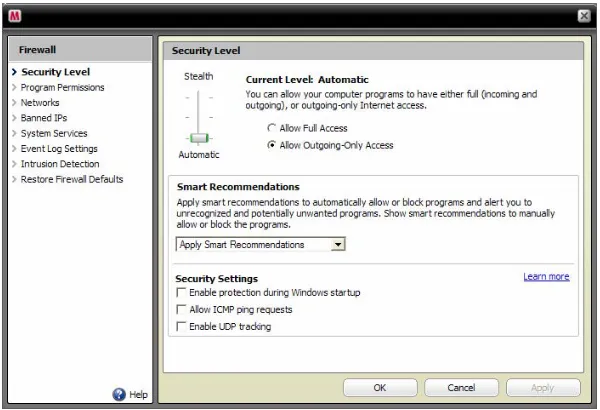Show Event Log Settings

click(59, 149)
